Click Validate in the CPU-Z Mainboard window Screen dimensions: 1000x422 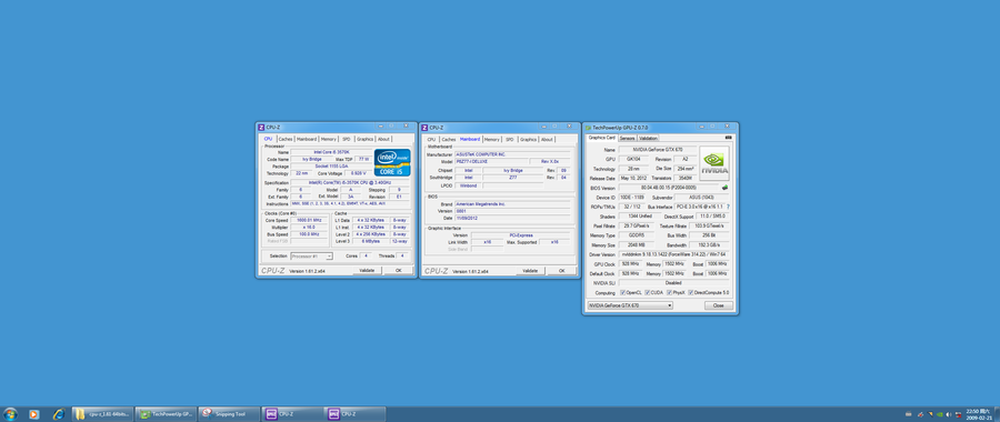tap(531, 271)
